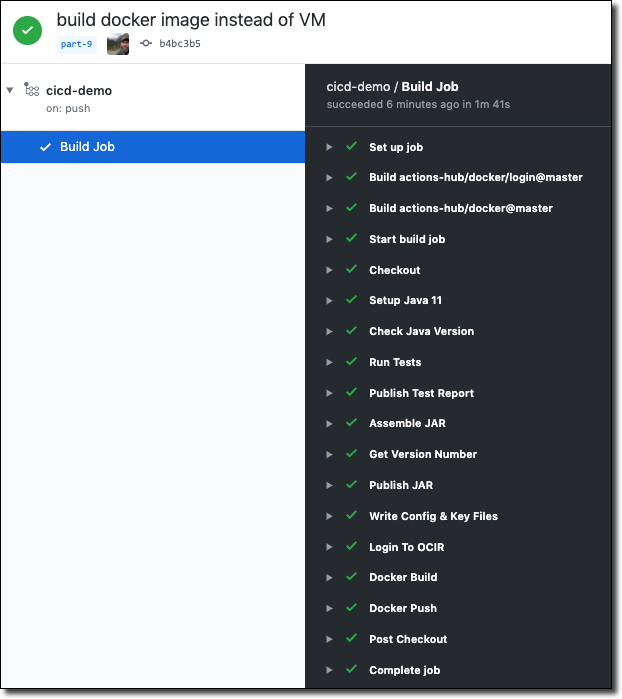
Task: Open the Write Config & Key Files step
Action: (x=433, y=516)
